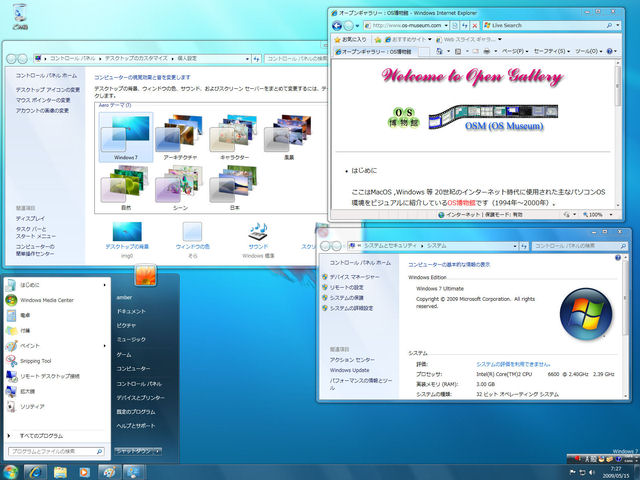The height and width of the screenshot is (480, 640).
Task: Click the add-to-favorites star icon in IE
Action: click(x=378, y=40)
